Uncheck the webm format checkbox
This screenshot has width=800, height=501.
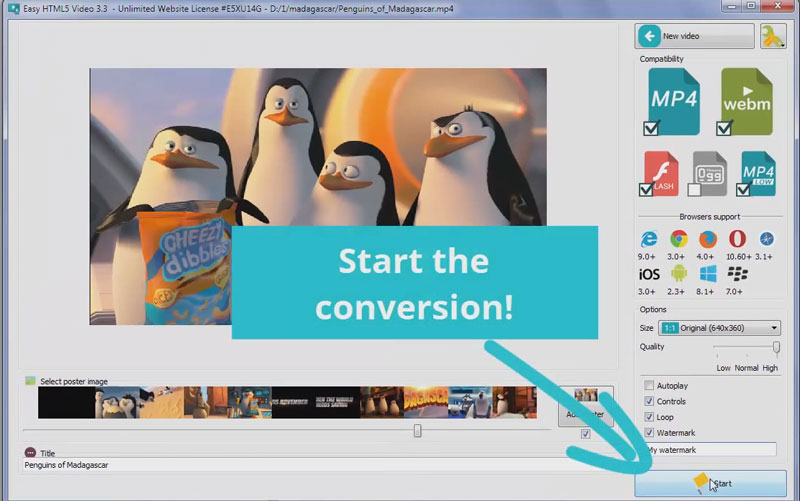click(723, 129)
